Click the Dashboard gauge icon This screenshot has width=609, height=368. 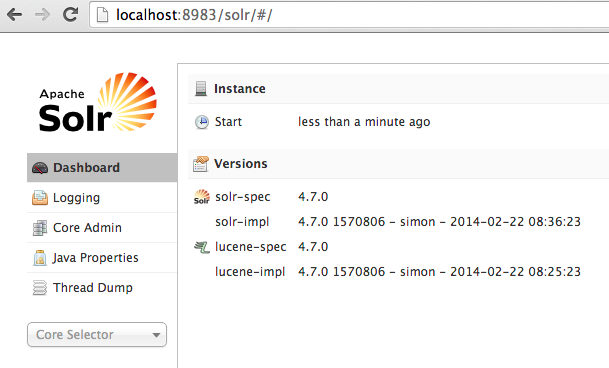click(x=40, y=168)
